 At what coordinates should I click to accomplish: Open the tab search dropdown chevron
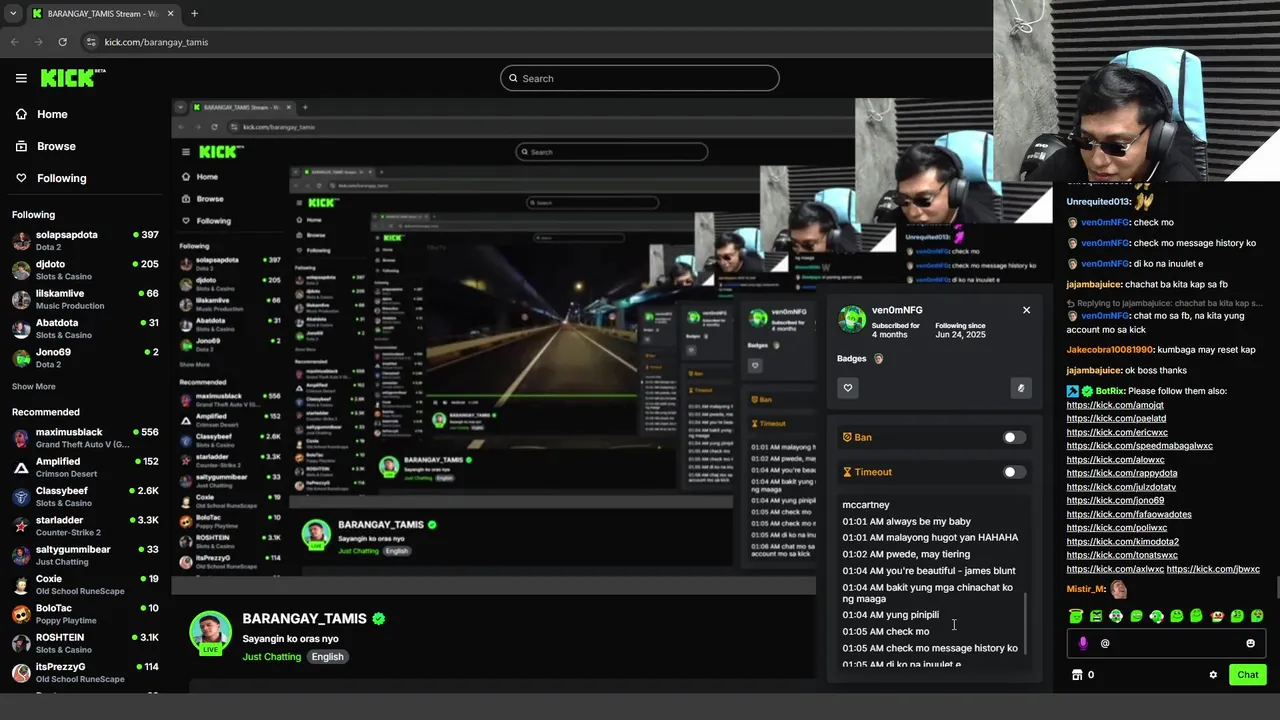pyautogui.click(x=11, y=14)
